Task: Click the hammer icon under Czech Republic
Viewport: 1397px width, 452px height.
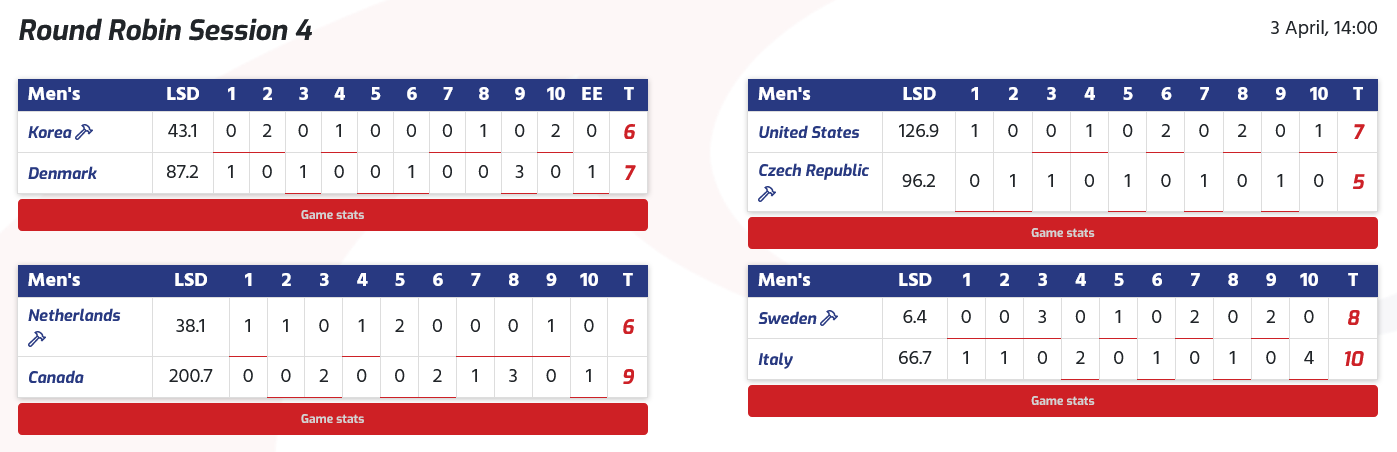Action: [767, 194]
